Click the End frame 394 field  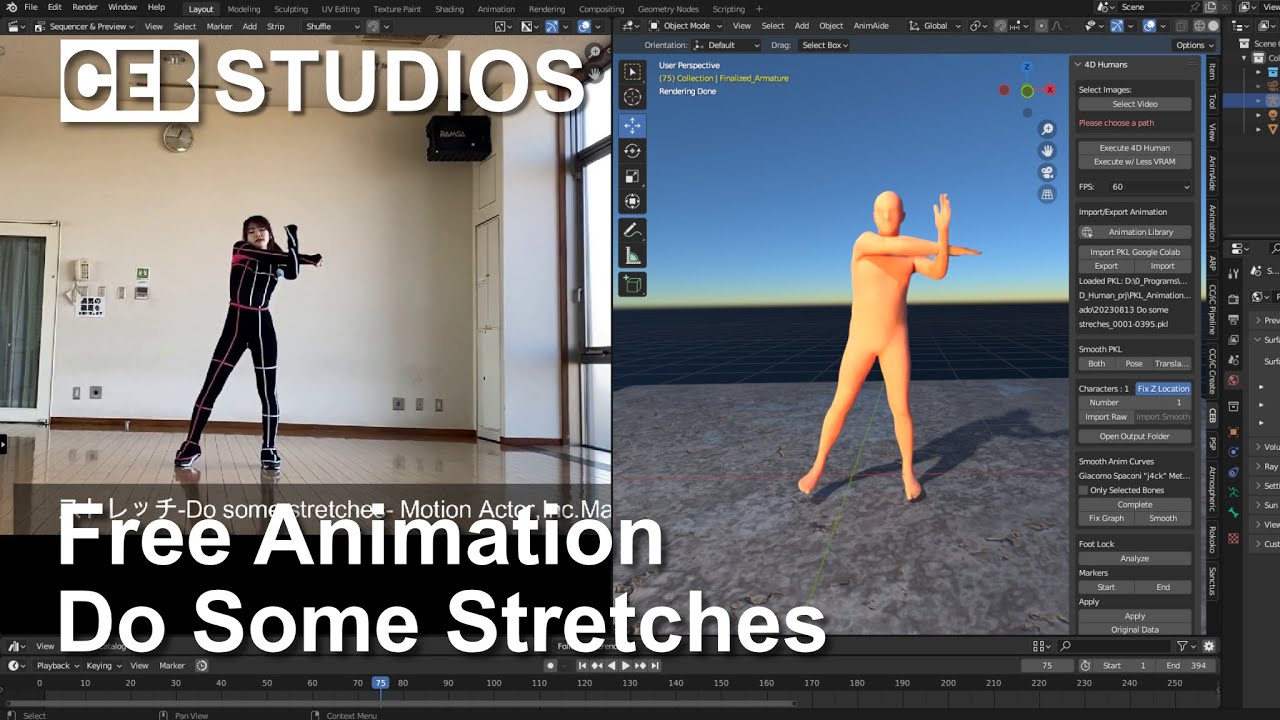point(1186,666)
